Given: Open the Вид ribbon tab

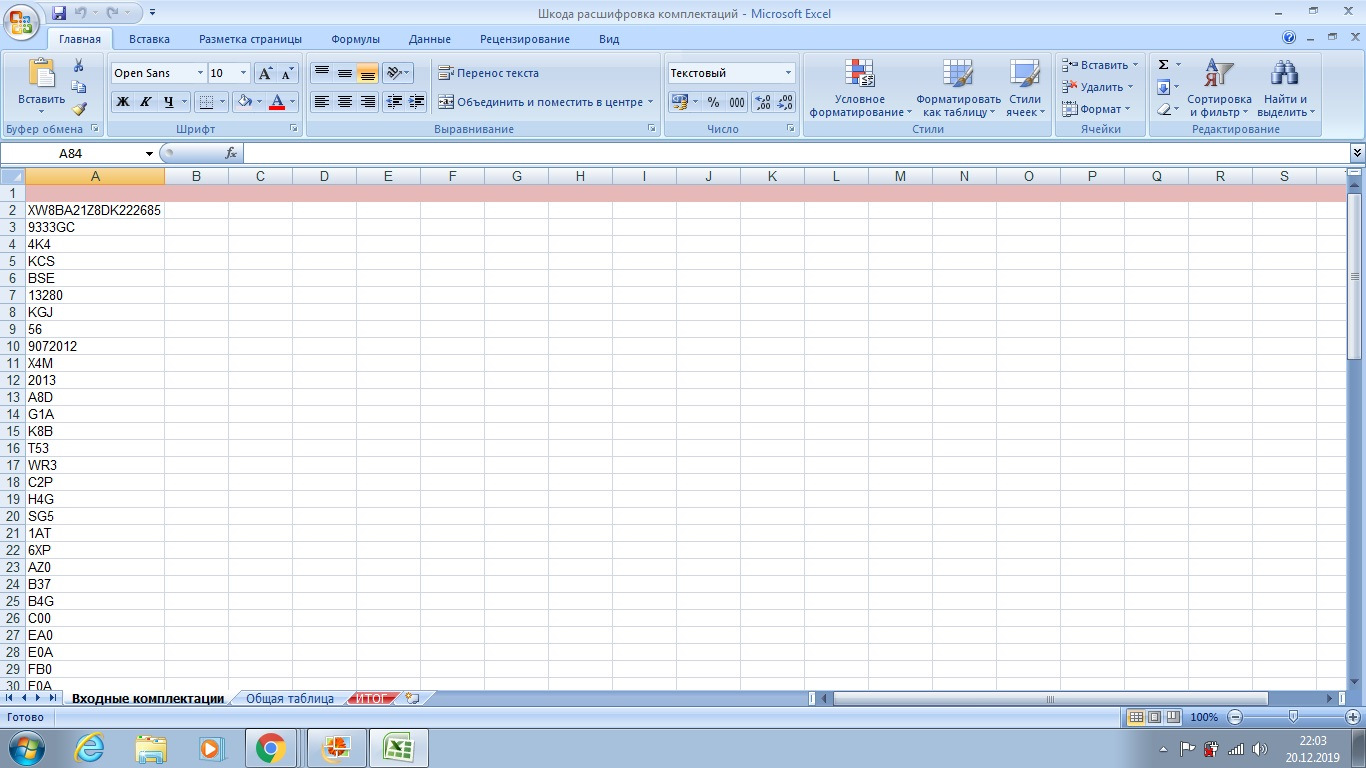Looking at the screenshot, I should pyautogui.click(x=609, y=39).
